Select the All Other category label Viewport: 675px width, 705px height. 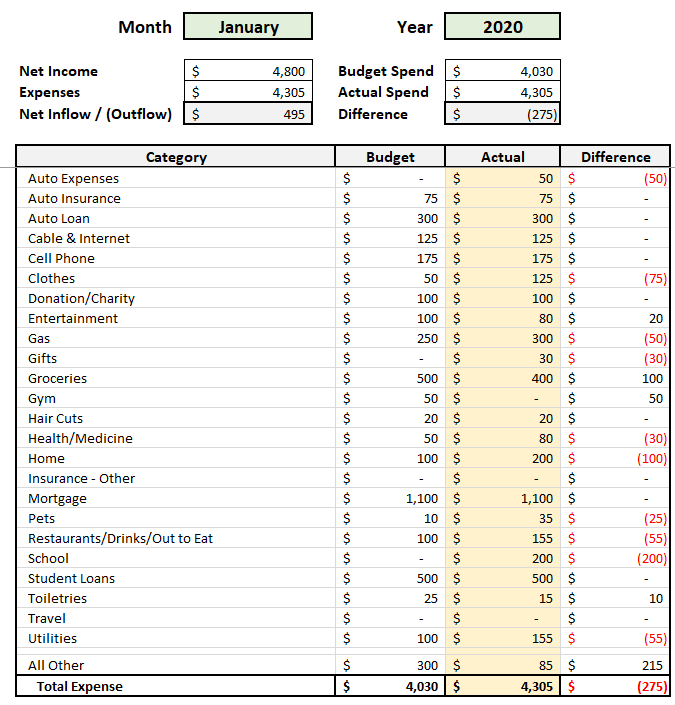(x=56, y=665)
